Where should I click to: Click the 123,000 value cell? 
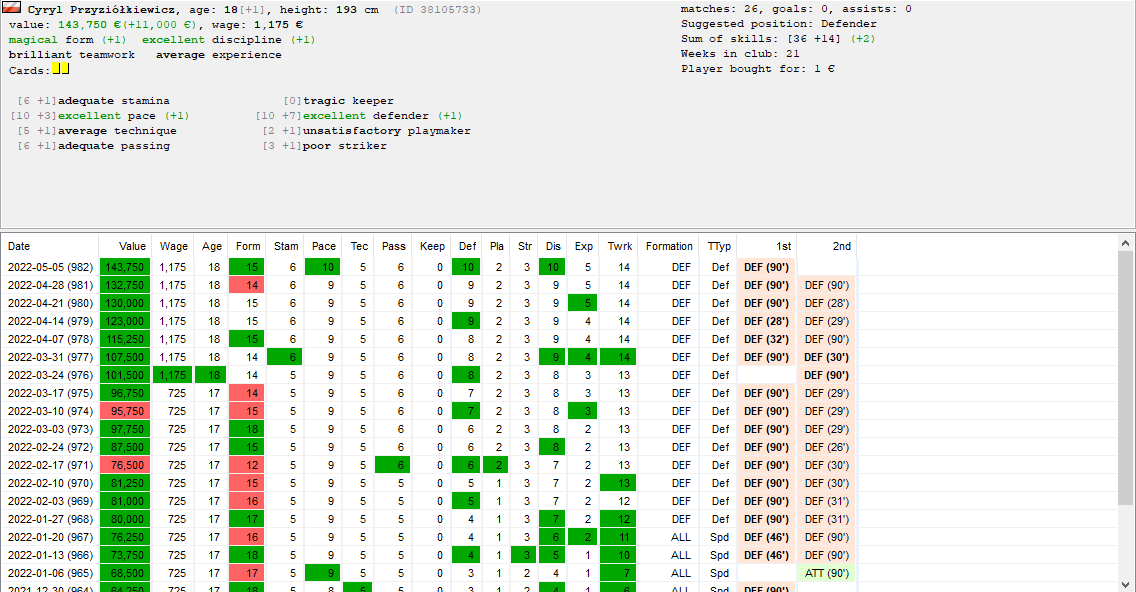pyautogui.click(x=125, y=321)
